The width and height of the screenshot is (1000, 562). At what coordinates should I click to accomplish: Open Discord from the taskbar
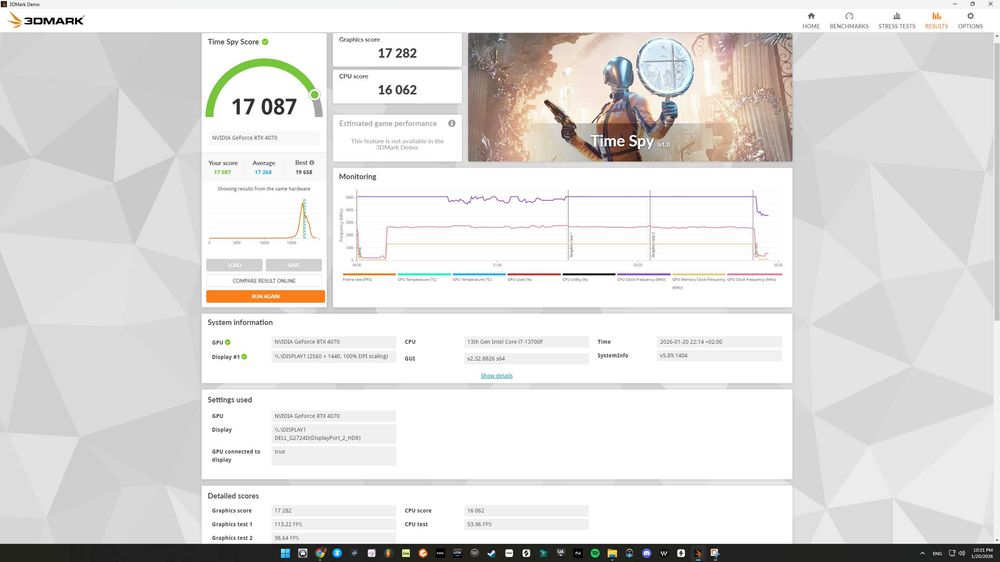tap(647, 553)
